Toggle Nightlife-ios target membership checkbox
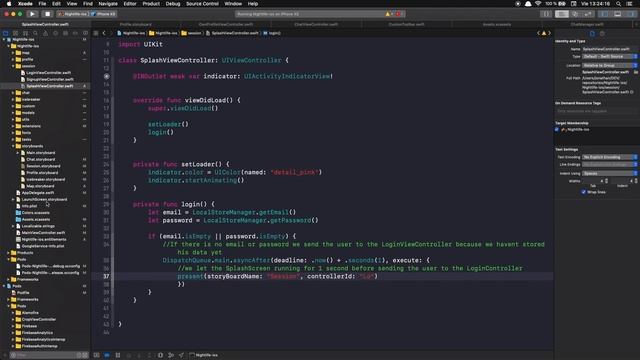The height and width of the screenshot is (360, 640). point(557,129)
